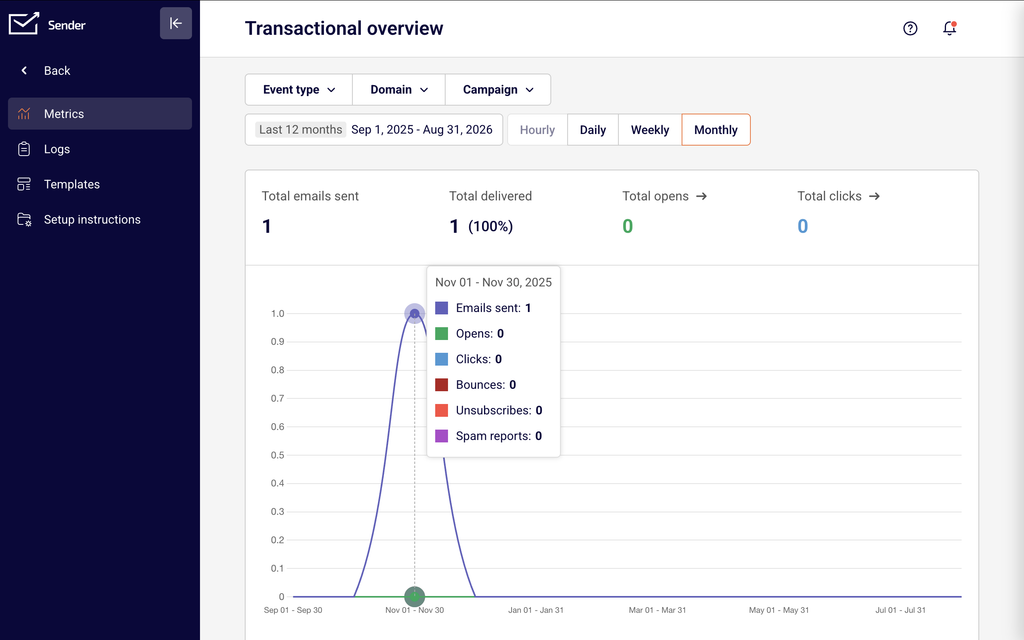Click the Mar 01 - Mar 31 axis label
This screenshot has width=1024, height=640.
[x=657, y=610]
